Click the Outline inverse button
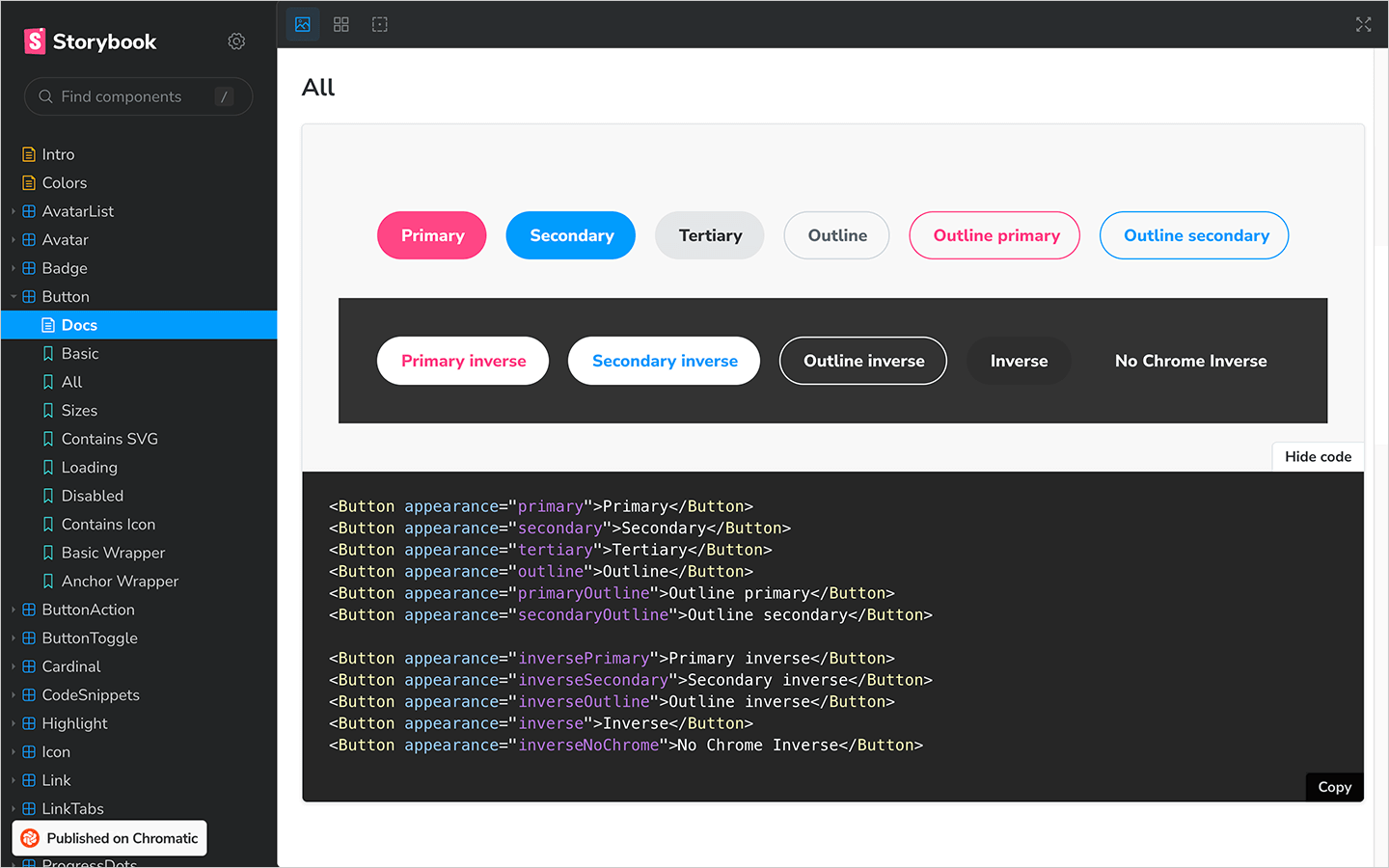The width and height of the screenshot is (1389, 868). [x=863, y=361]
